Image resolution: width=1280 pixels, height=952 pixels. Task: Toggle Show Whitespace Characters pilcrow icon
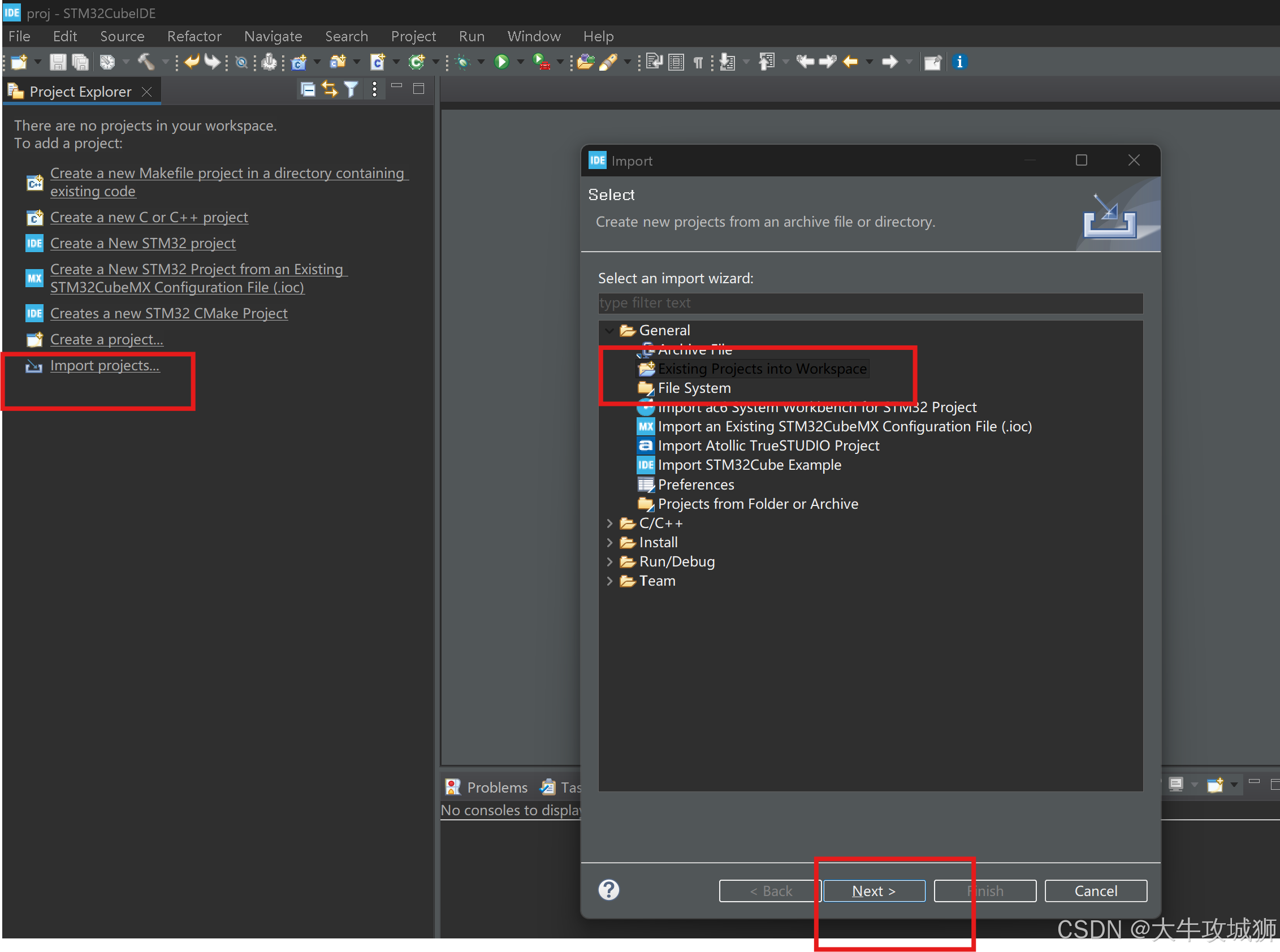click(x=698, y=62)
